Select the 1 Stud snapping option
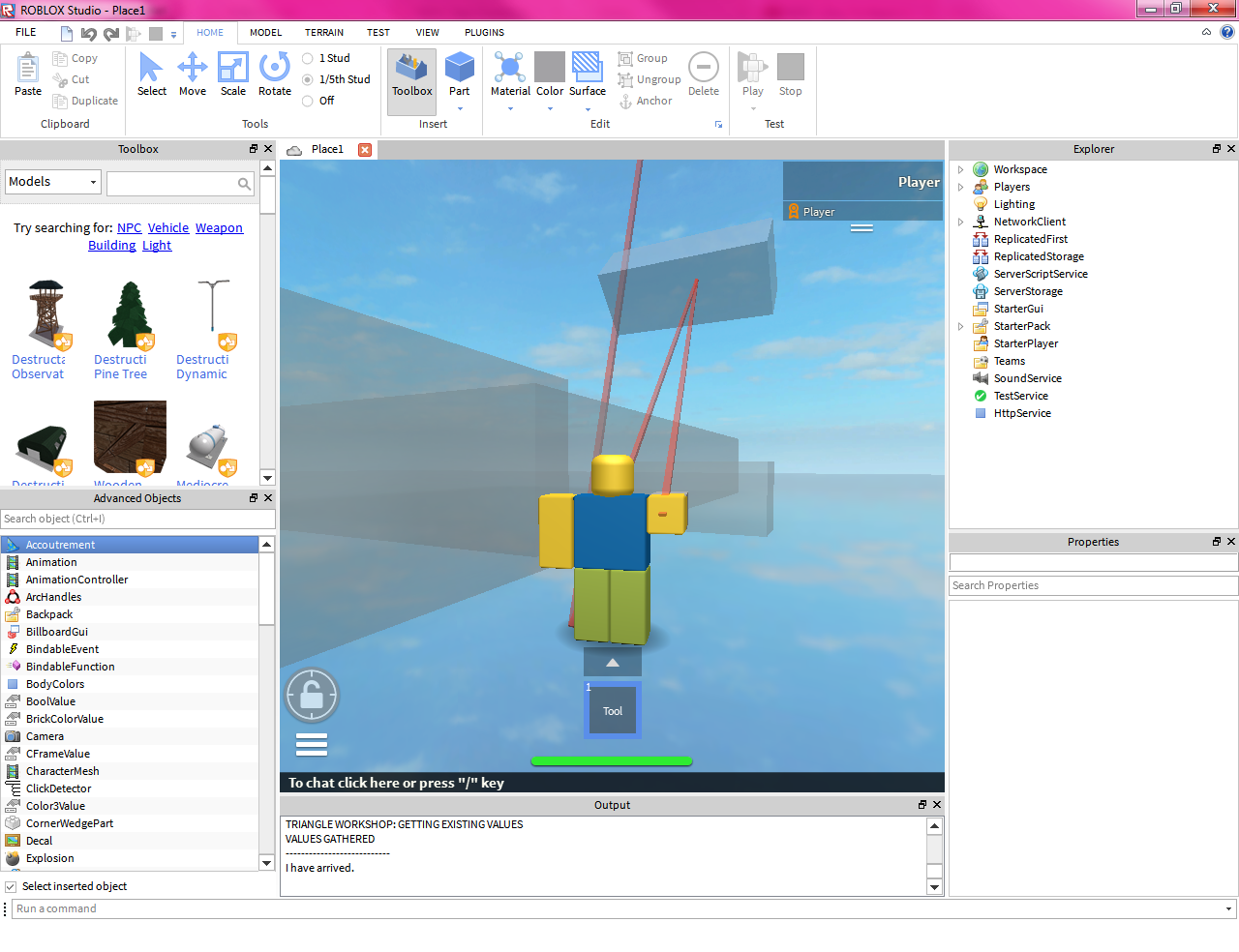The height and width of the screenshot is (952, 1239). pyautogui.click(x=327, y=58)
